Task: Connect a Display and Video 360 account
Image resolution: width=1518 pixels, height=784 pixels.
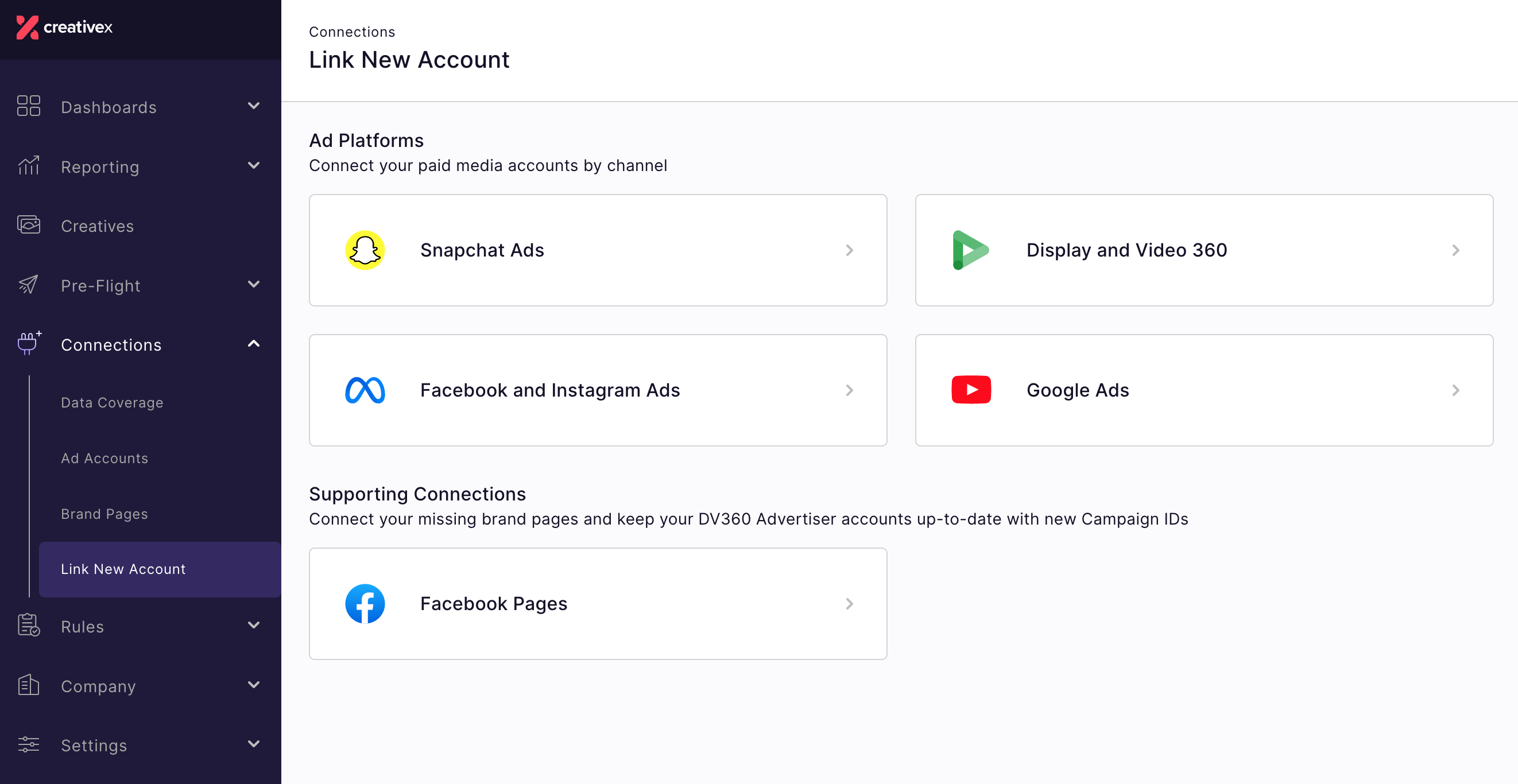Action: (1204, 250)
